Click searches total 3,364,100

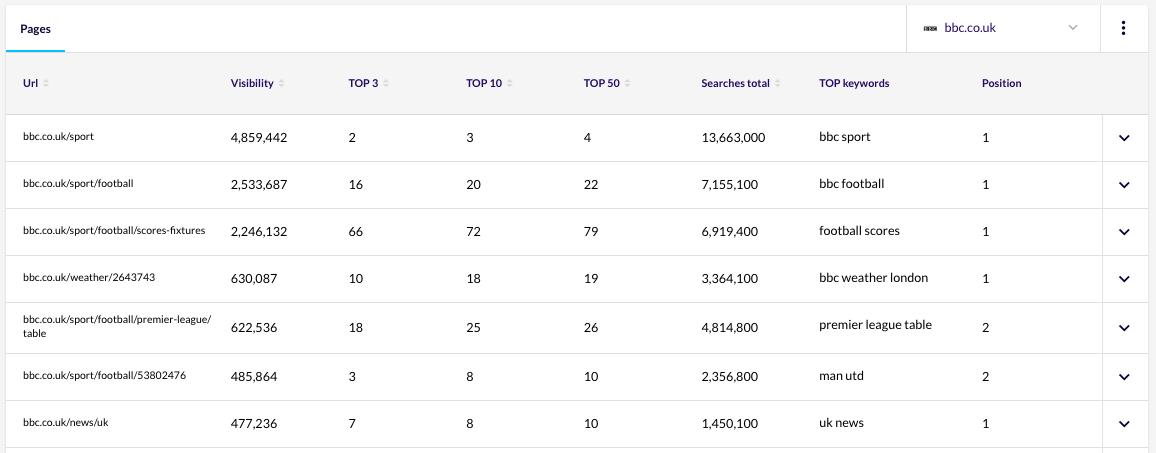[x=730, y=279]
